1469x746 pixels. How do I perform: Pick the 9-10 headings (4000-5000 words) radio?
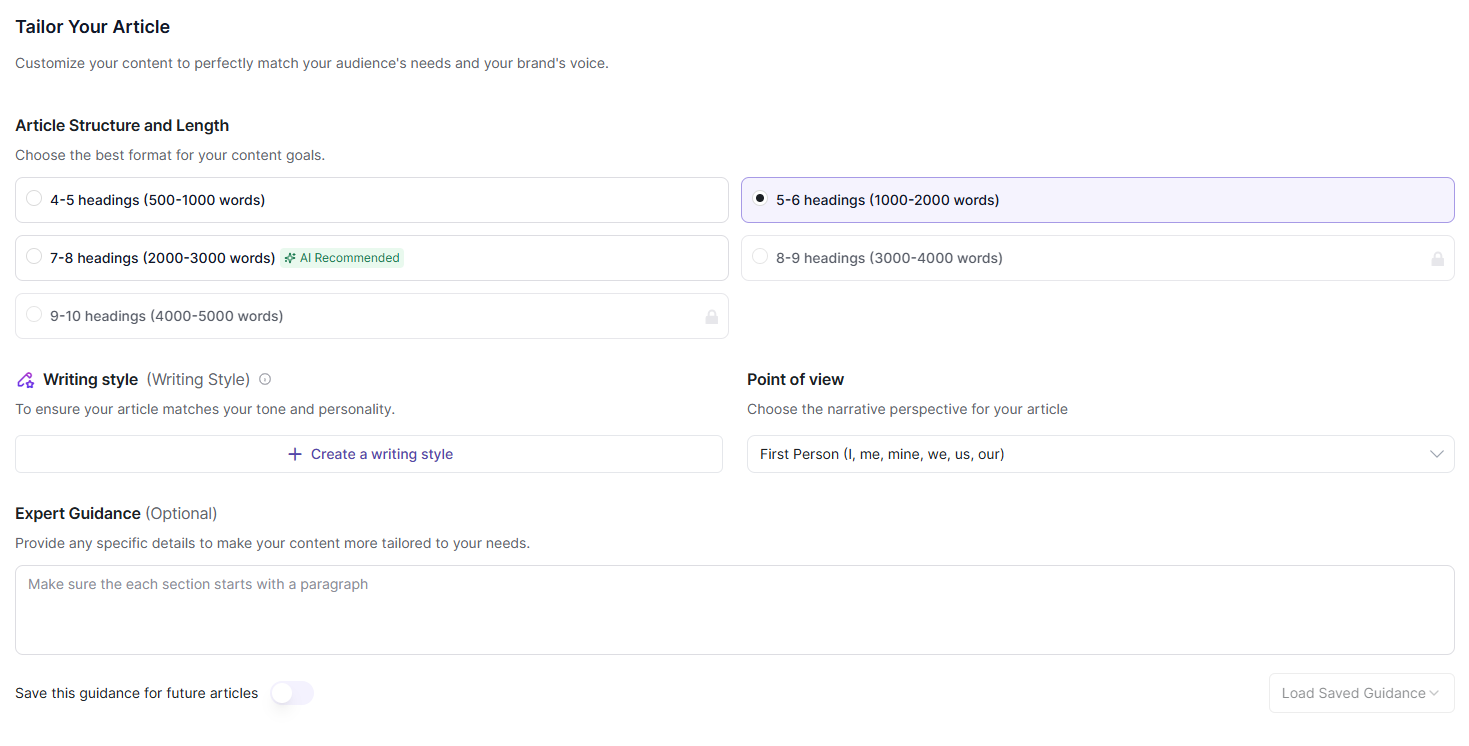point(34,315)
